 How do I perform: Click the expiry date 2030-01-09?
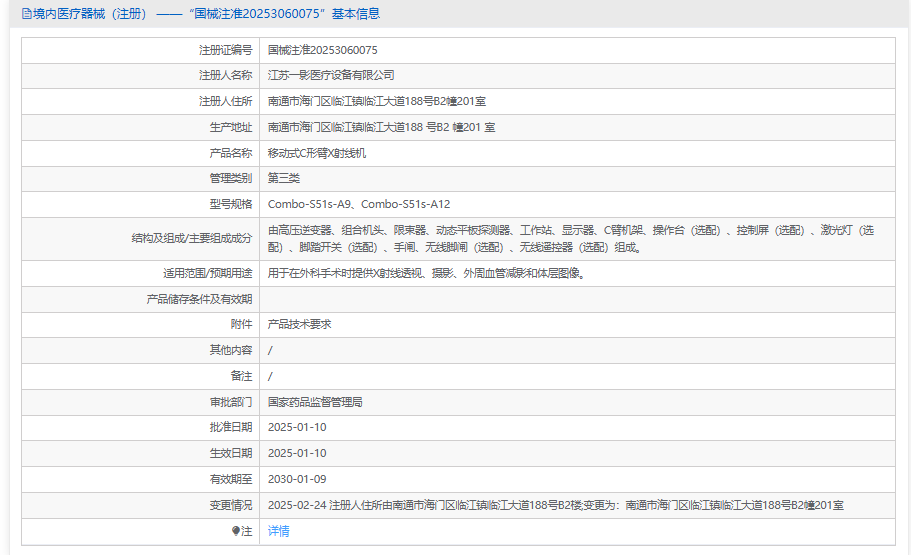click(297, 479)
